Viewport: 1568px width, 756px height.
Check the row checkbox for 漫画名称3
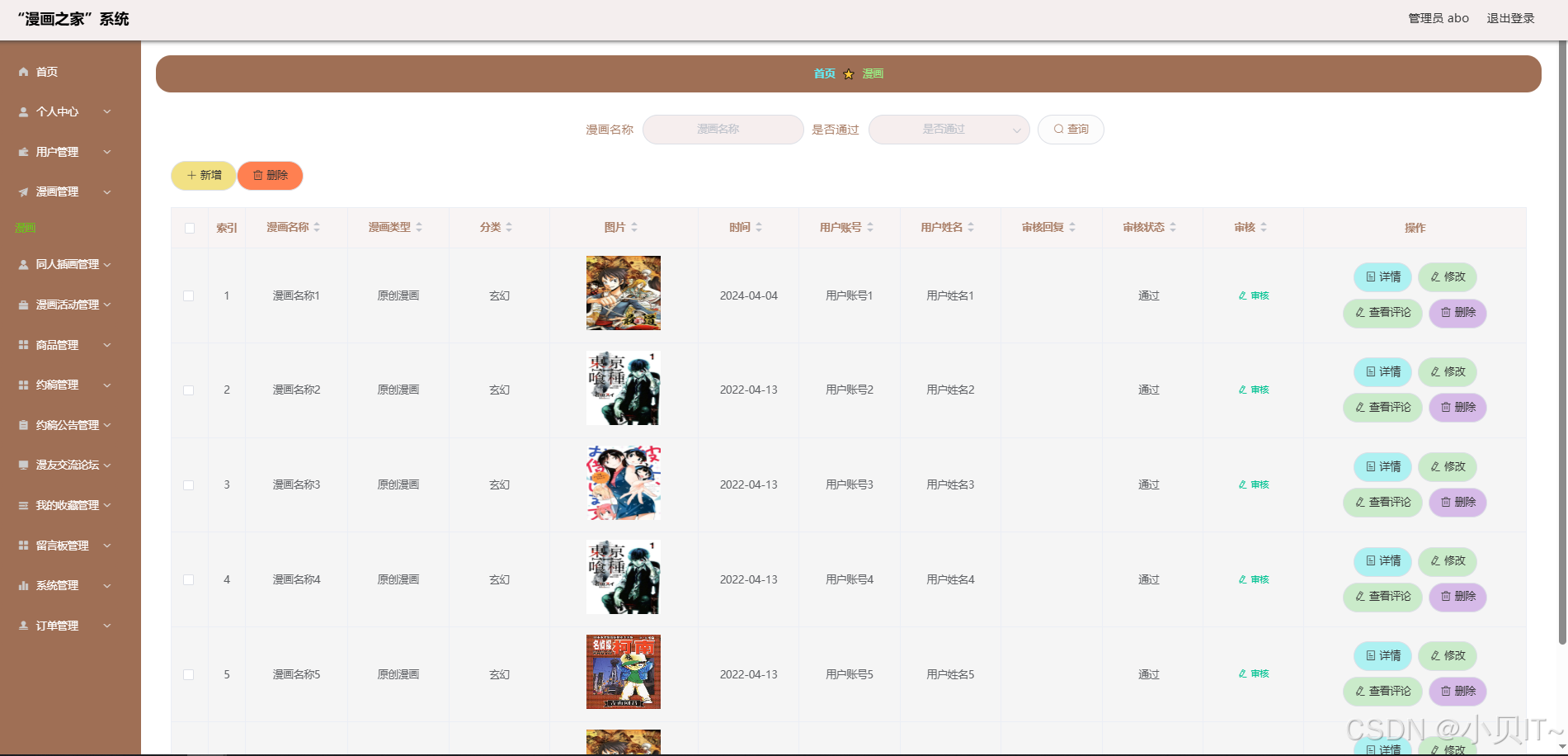(189, 485)
